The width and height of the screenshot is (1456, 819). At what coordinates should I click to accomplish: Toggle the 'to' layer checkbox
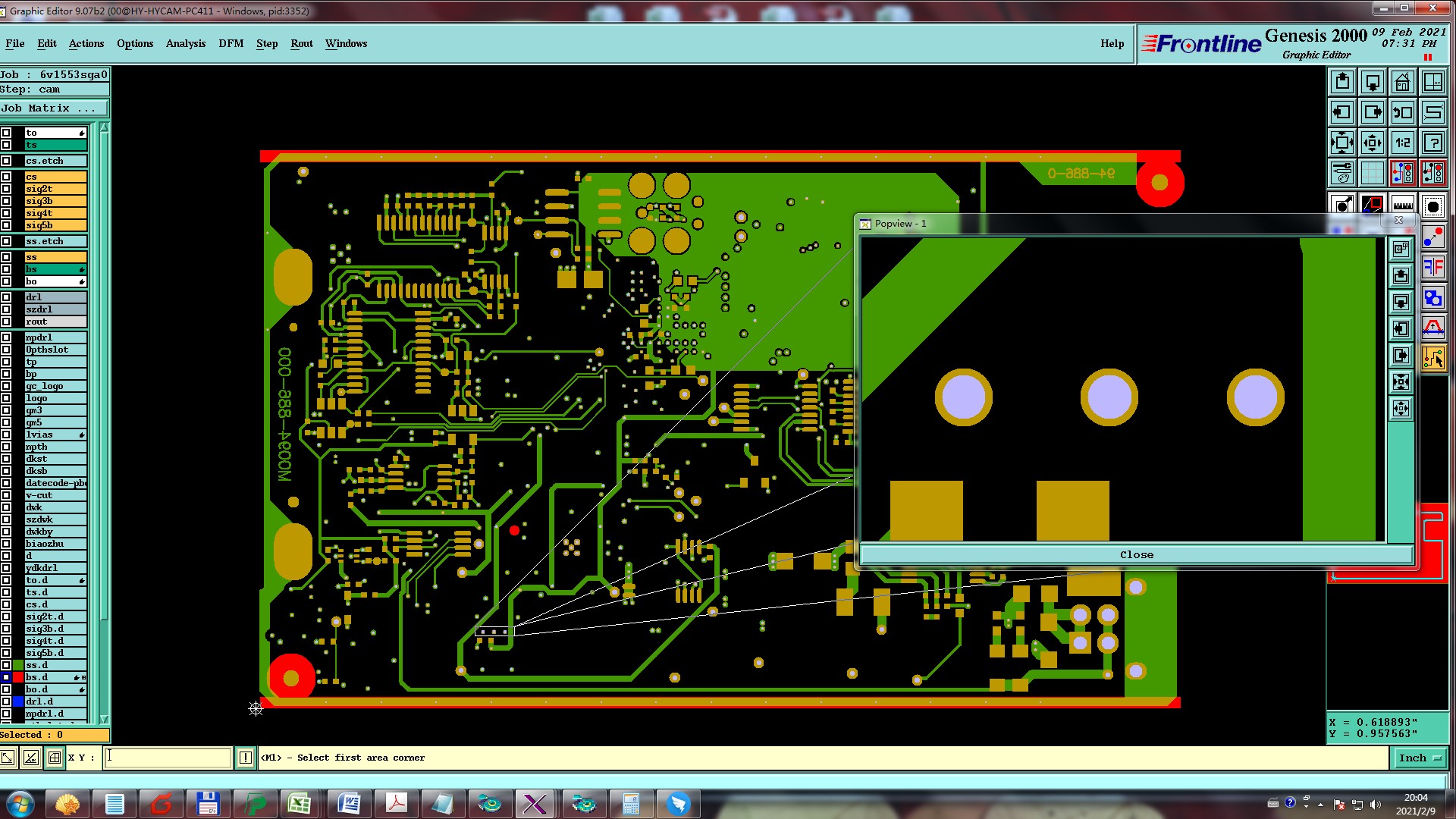click(x=6, y=133)
